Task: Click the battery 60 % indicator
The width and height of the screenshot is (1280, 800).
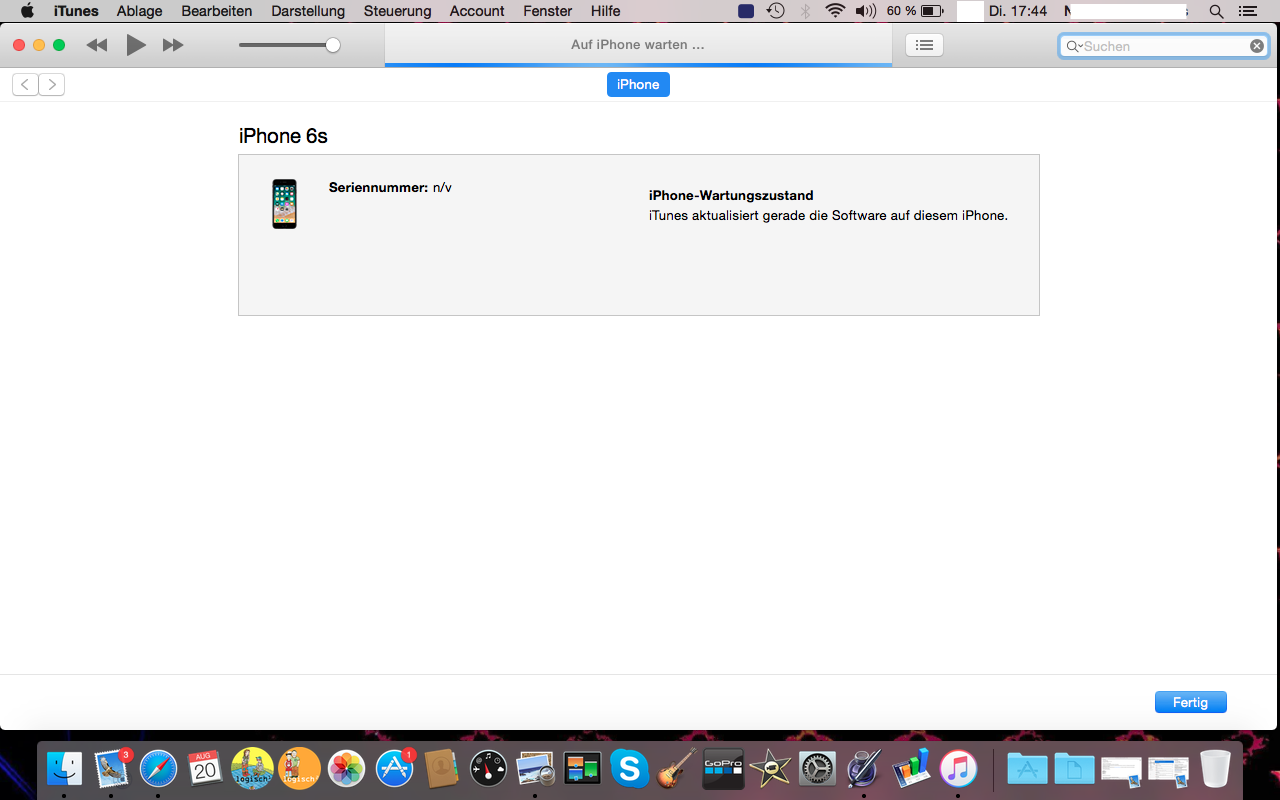Action: click(x=915, y=11)
